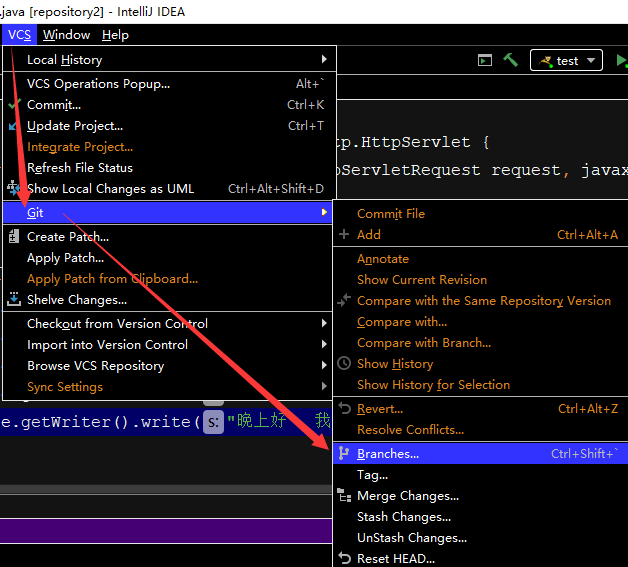Screen dimensions: 628x567
Task: Open the VCS menu
Action: [19, 35]
